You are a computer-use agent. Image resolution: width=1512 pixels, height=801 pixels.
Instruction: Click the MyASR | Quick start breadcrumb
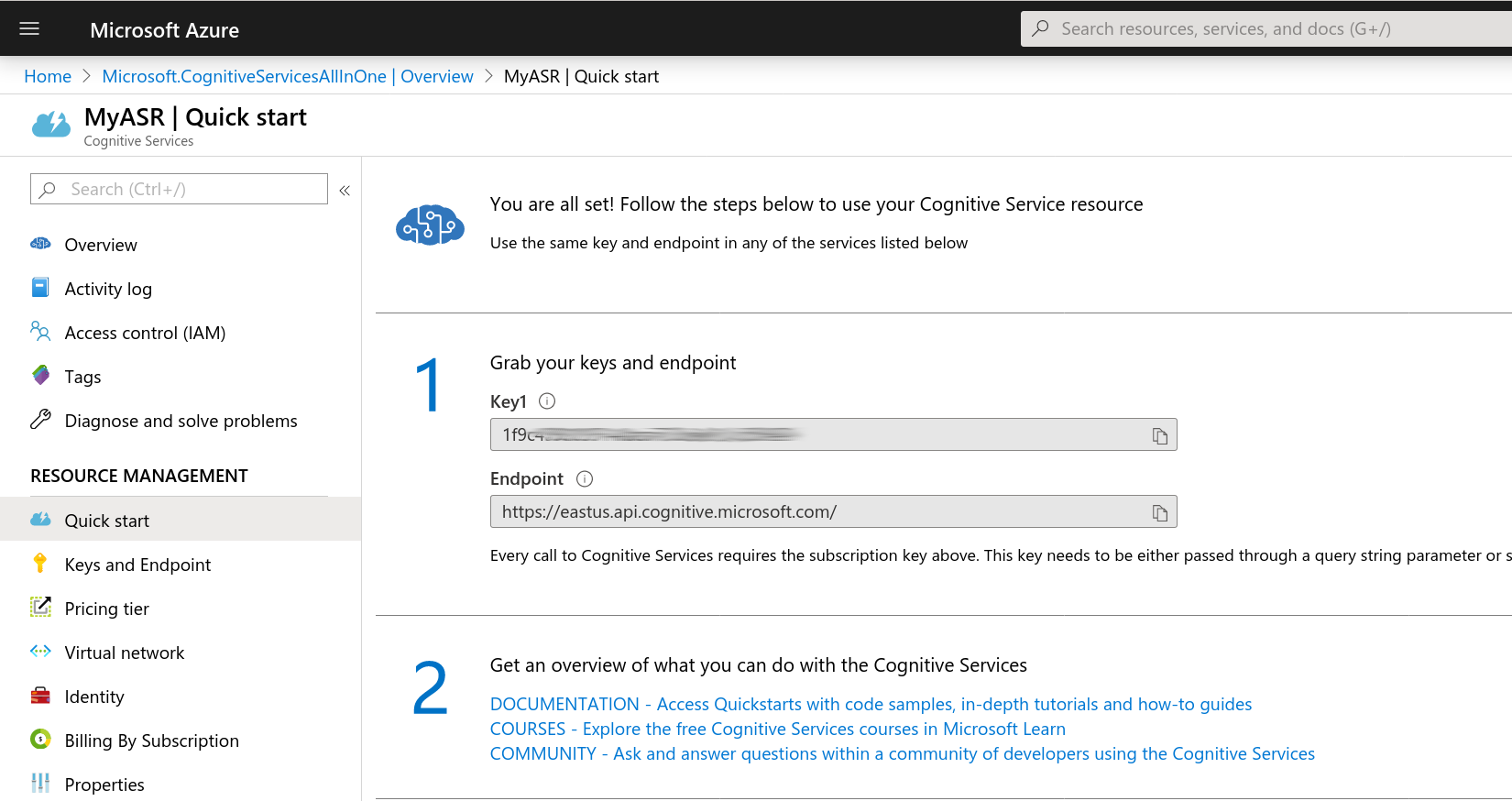[x=581, y=76]
